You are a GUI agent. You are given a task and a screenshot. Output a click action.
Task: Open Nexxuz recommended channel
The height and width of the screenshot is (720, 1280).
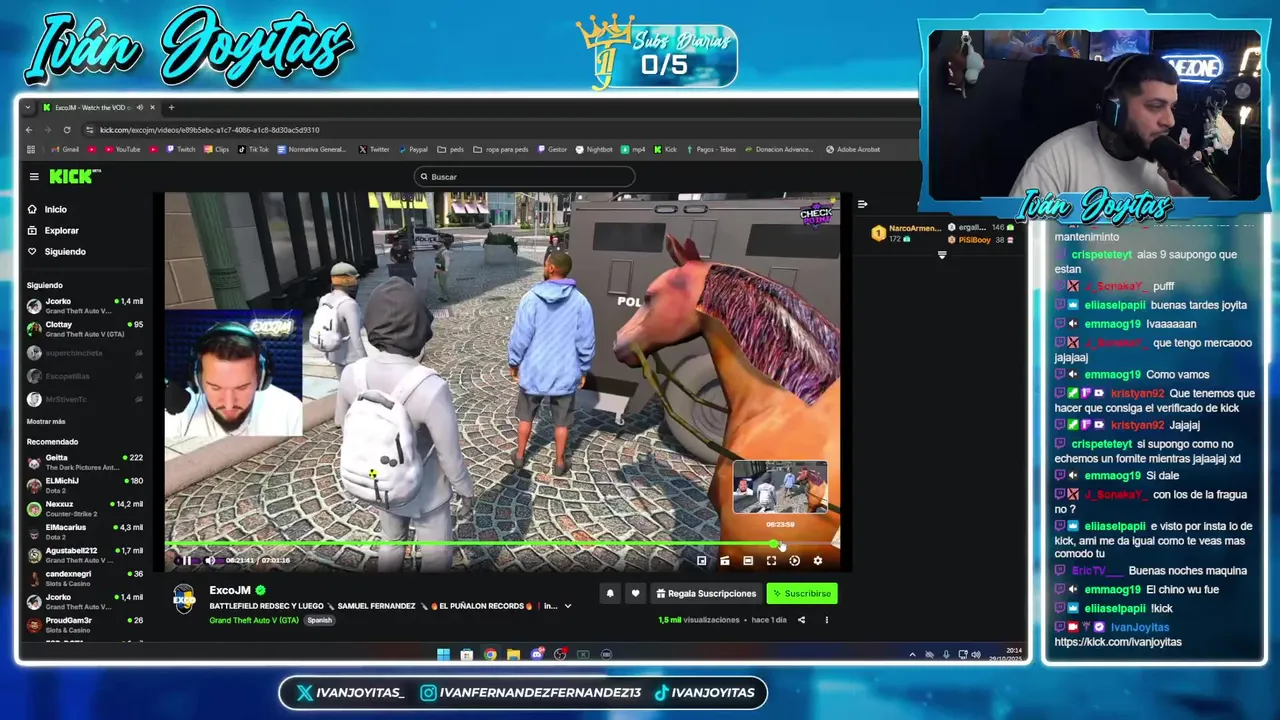85,508
